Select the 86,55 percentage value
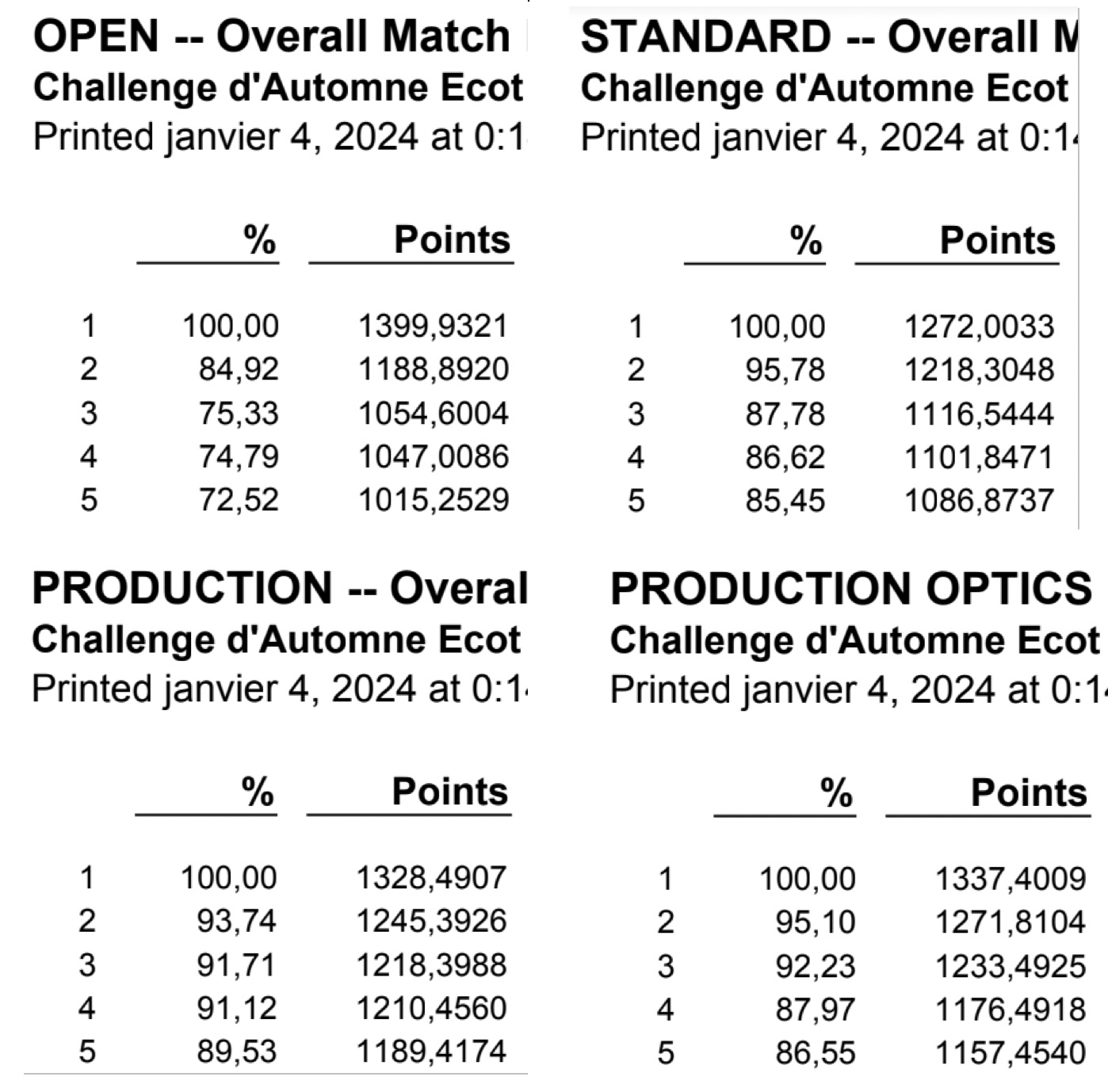The width and height of the screenshot is (1108, 1092). pyautogui.click(x=815, y=1052)
